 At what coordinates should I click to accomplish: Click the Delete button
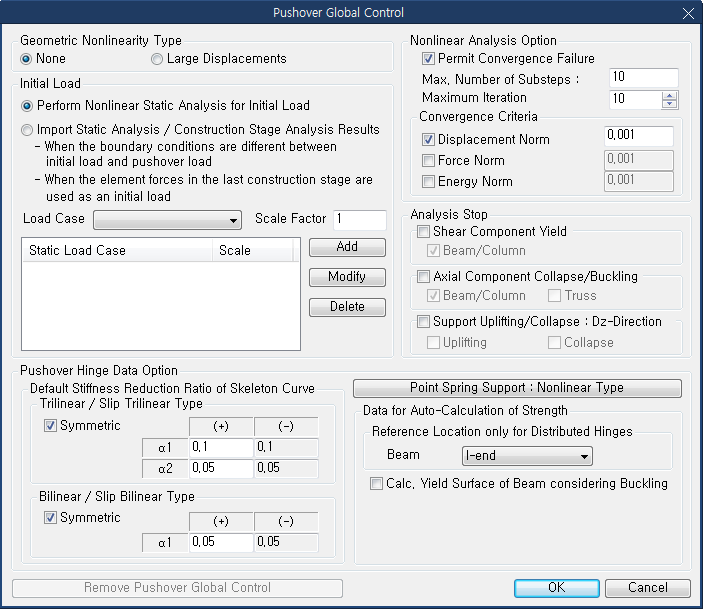click(x=347, y=307)
